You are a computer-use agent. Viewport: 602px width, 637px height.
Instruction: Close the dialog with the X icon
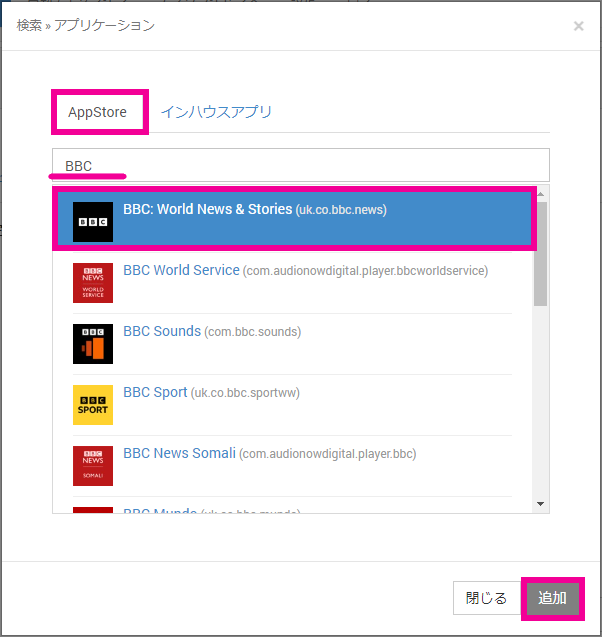coord(578,26)
